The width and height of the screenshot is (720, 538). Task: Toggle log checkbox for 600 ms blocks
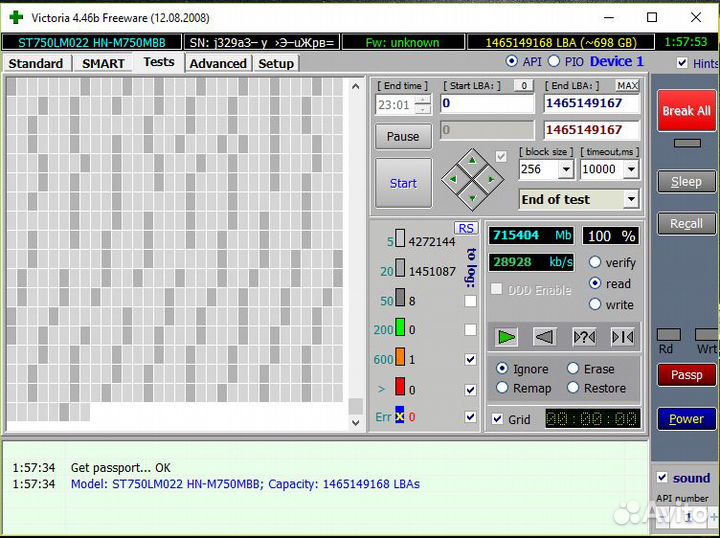tap(470, 360)
